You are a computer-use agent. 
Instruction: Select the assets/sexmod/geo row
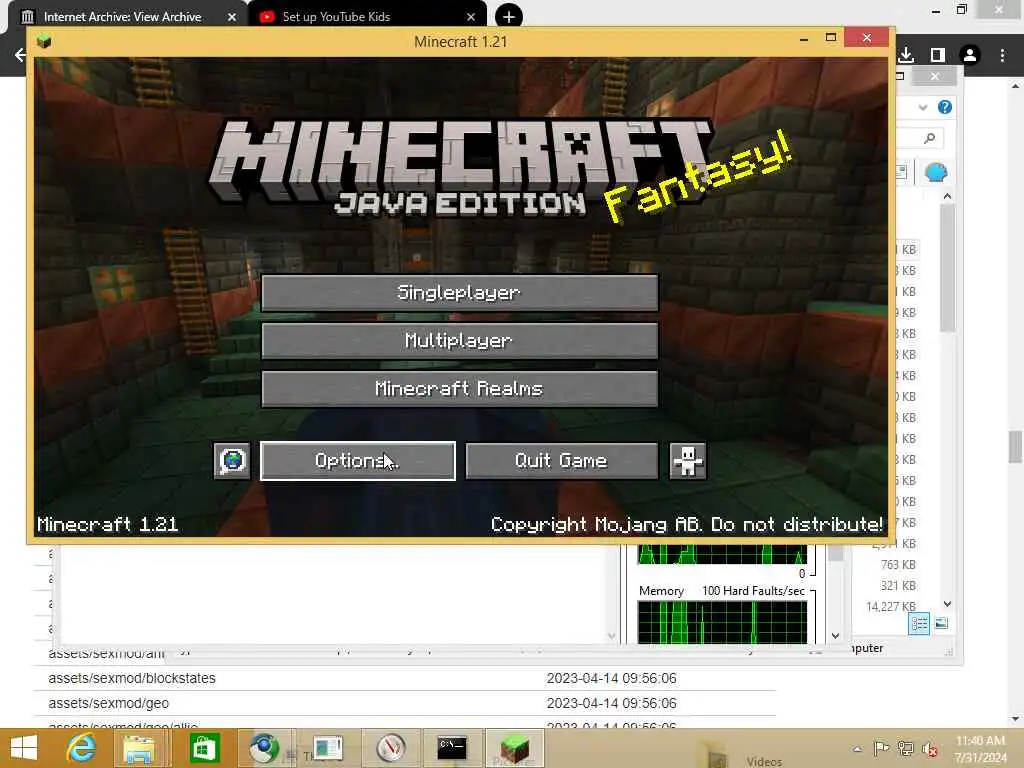pyautogui.click(x=404, y=703)
